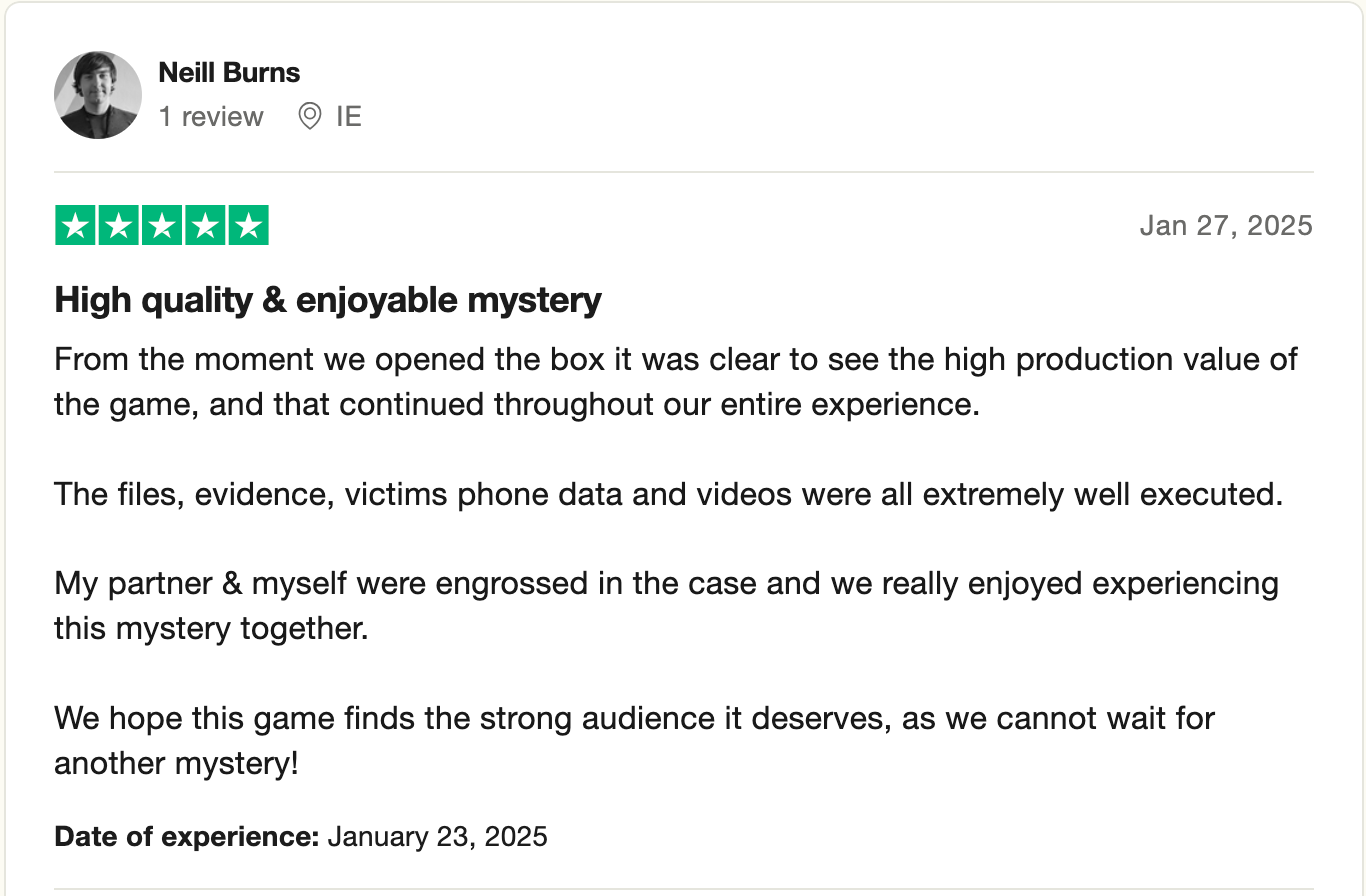Click the January 23, 2025 experience date

(x=437, y=836)
